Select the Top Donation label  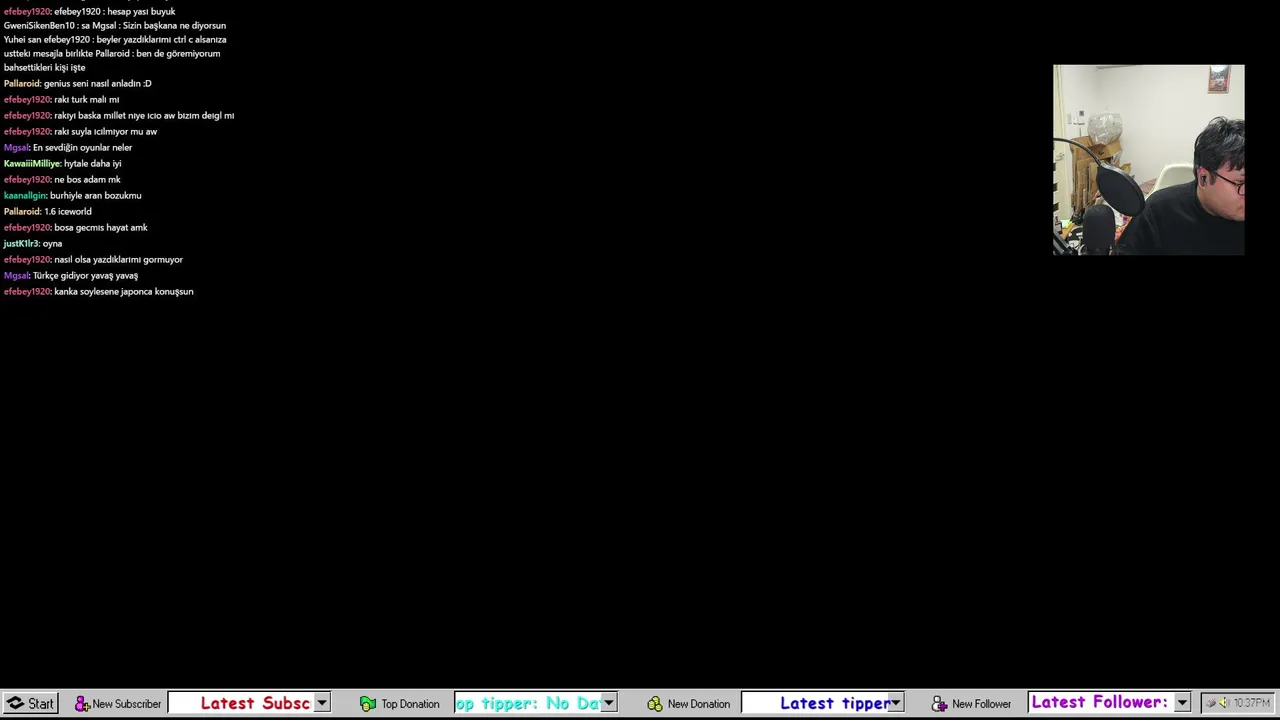pos(410,704)
